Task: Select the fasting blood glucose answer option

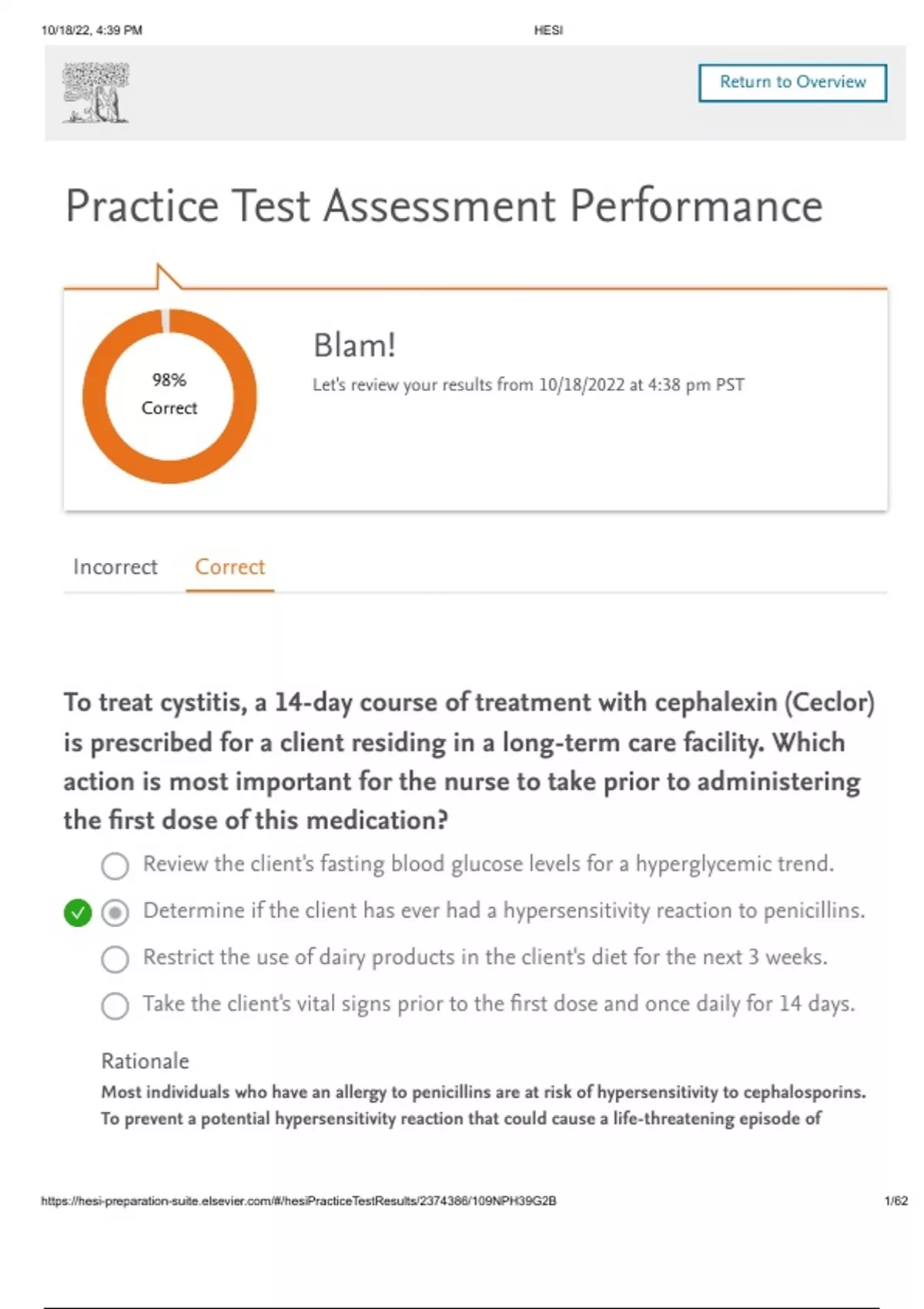Action: point(115,865)
